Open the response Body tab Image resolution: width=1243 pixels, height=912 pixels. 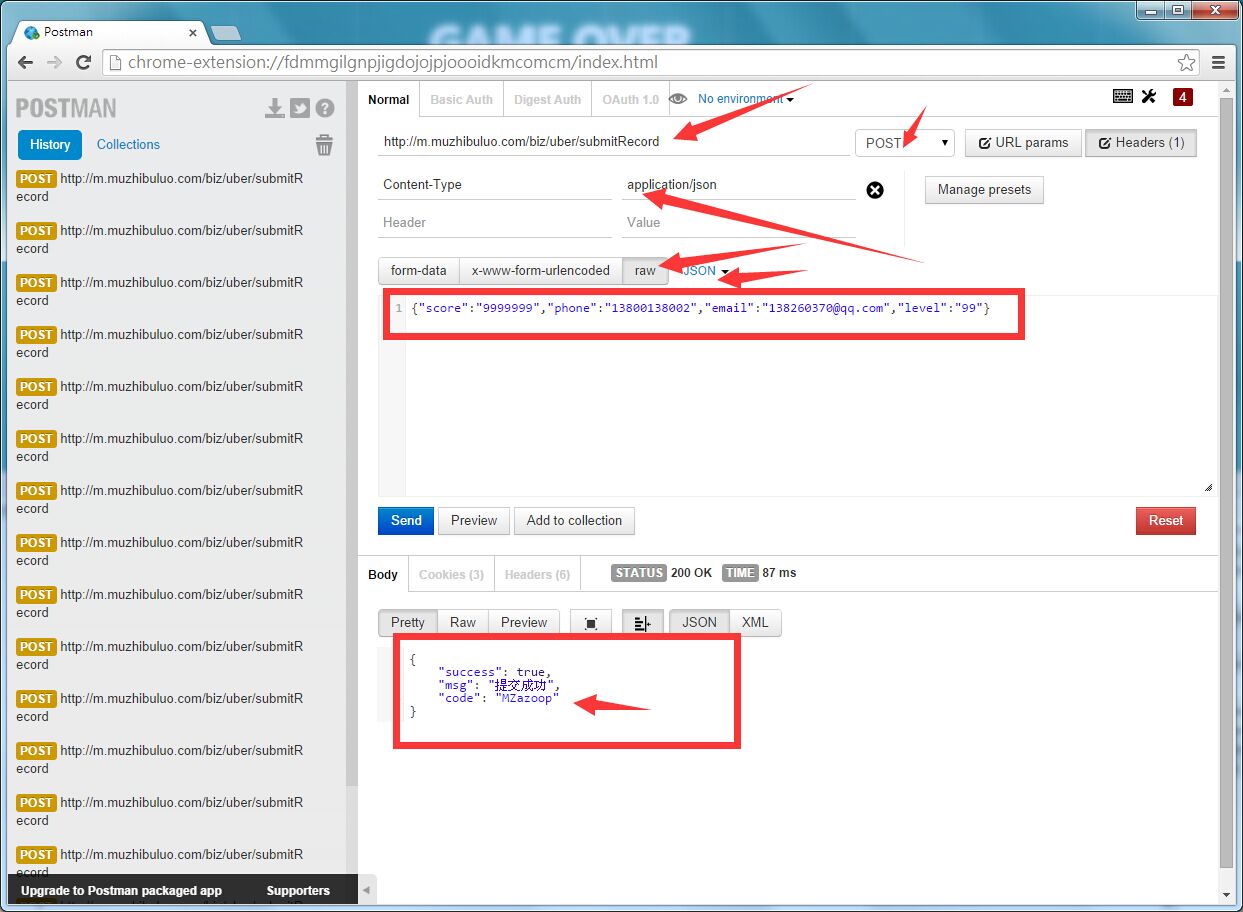(383, 575)
